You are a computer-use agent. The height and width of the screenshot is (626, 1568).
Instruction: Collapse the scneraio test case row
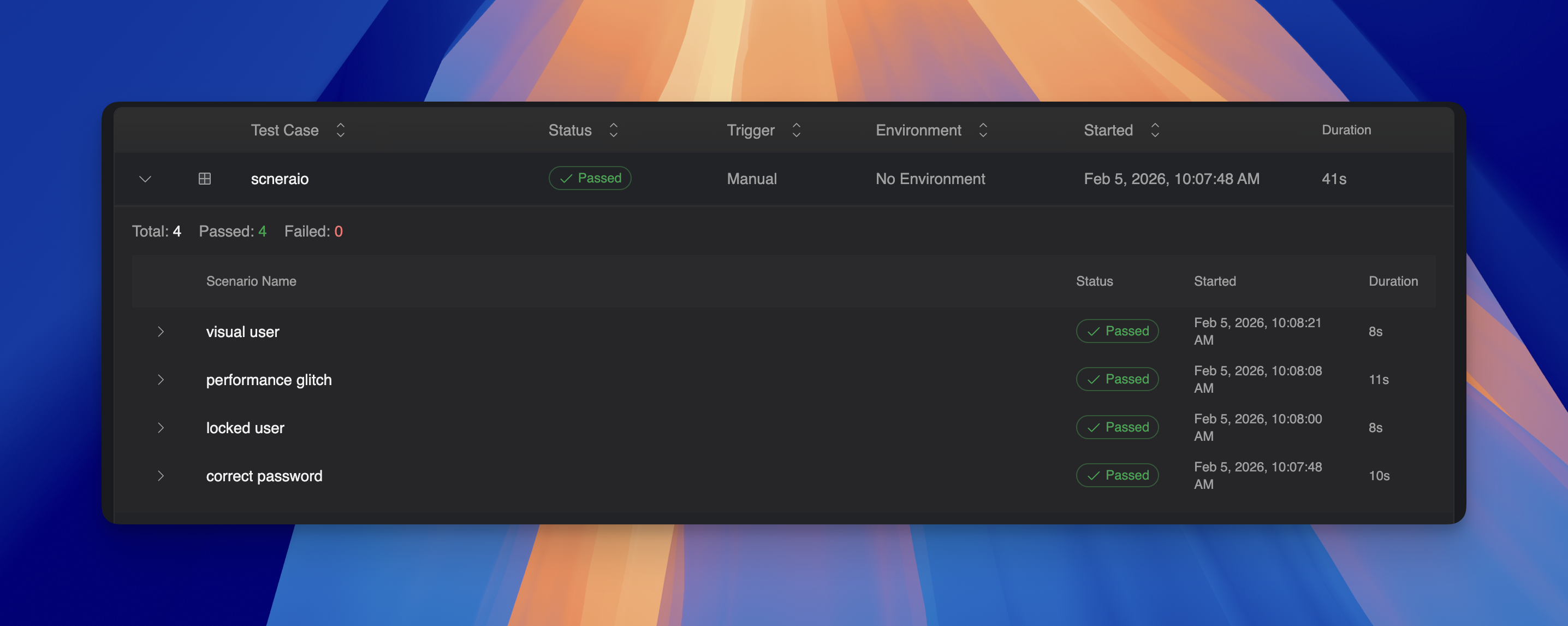pos(145,179)
